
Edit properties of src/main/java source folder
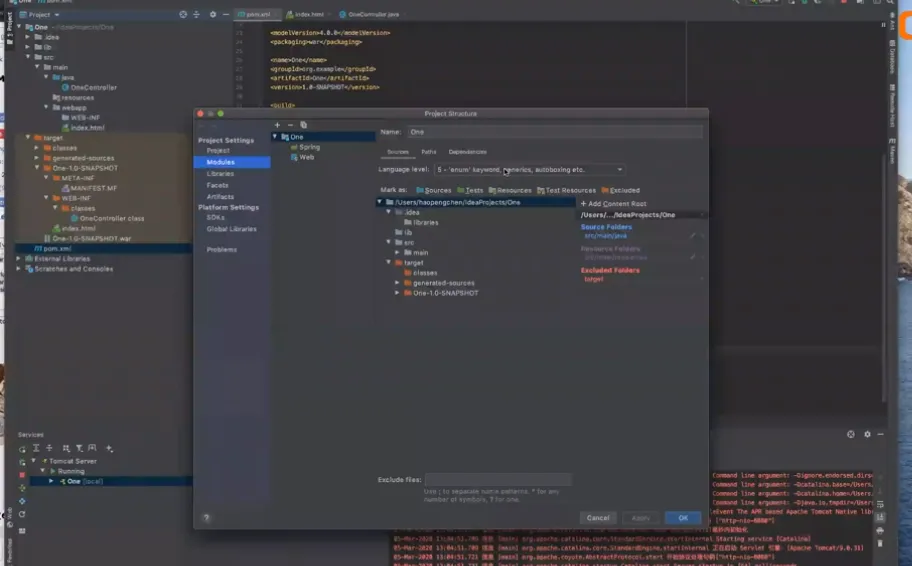[692, 236]
